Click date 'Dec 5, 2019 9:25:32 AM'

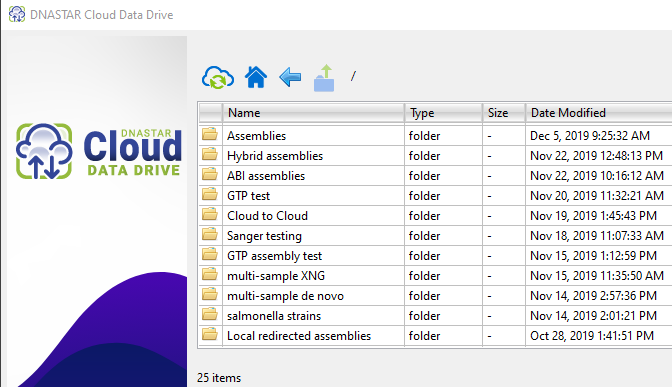pos(590,136)
